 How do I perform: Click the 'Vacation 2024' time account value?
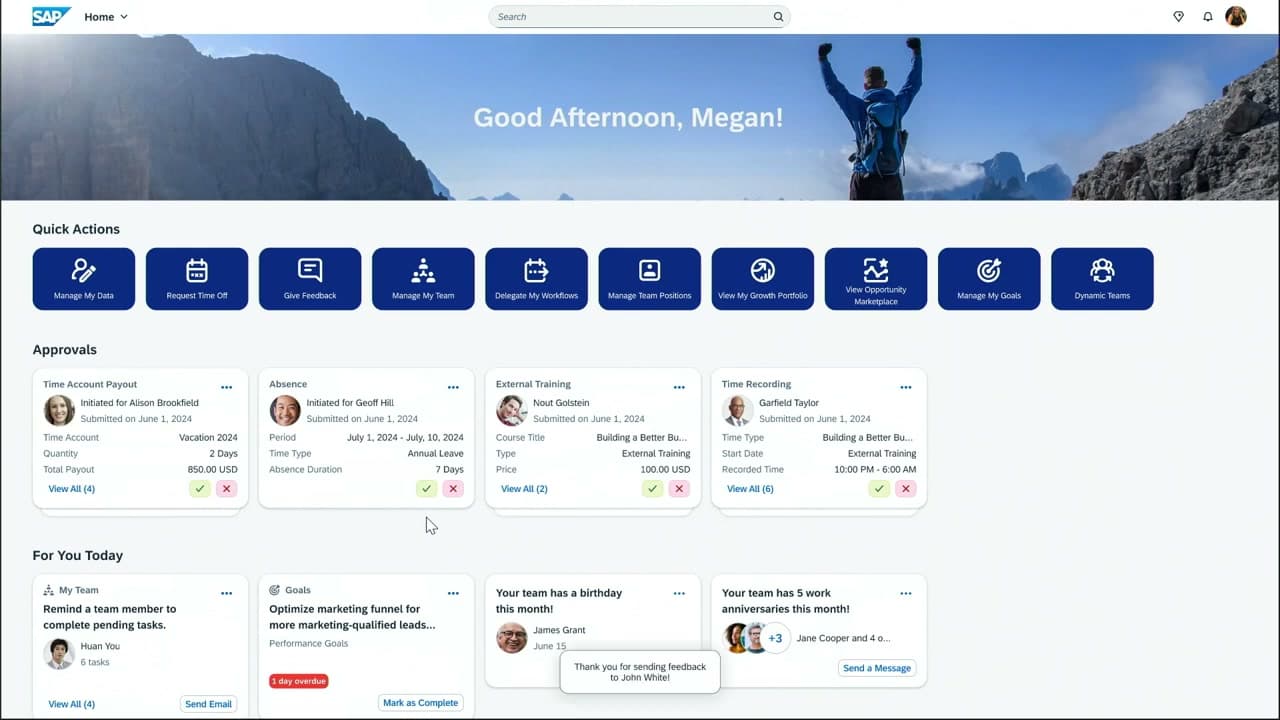pos(208,438)
